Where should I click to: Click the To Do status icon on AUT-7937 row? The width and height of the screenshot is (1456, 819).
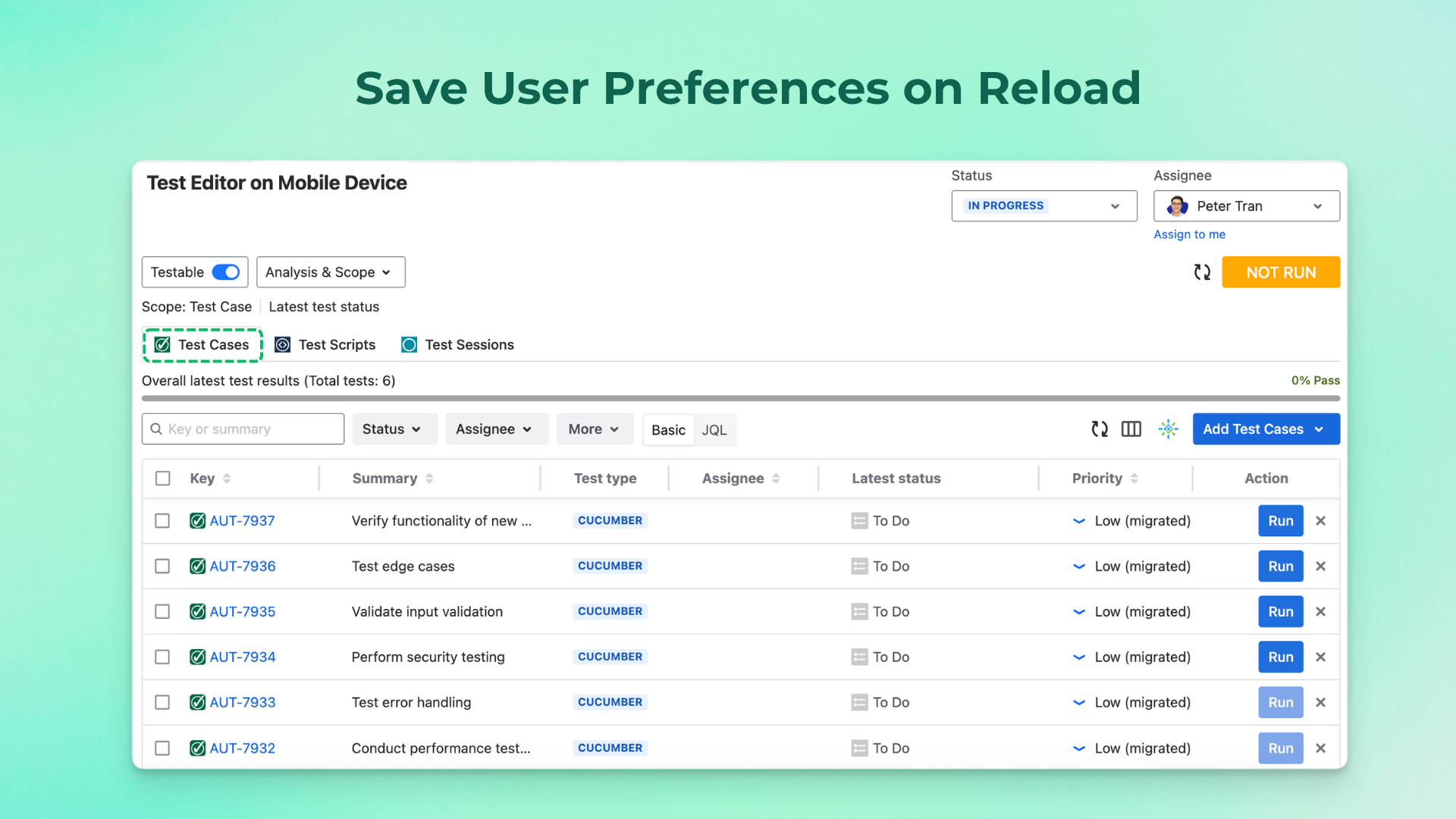pyautogui.click(x=859, y=521)
